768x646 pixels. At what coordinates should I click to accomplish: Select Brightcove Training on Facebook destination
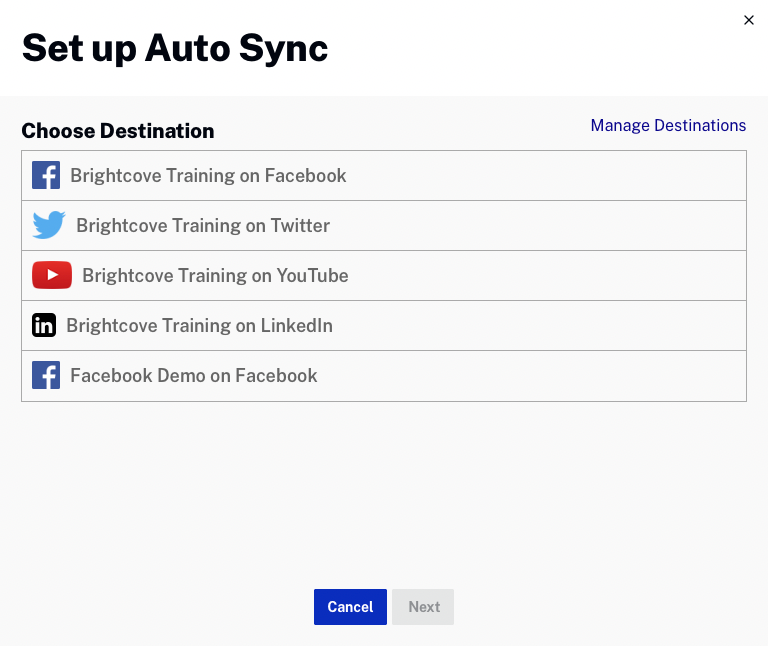208,176
